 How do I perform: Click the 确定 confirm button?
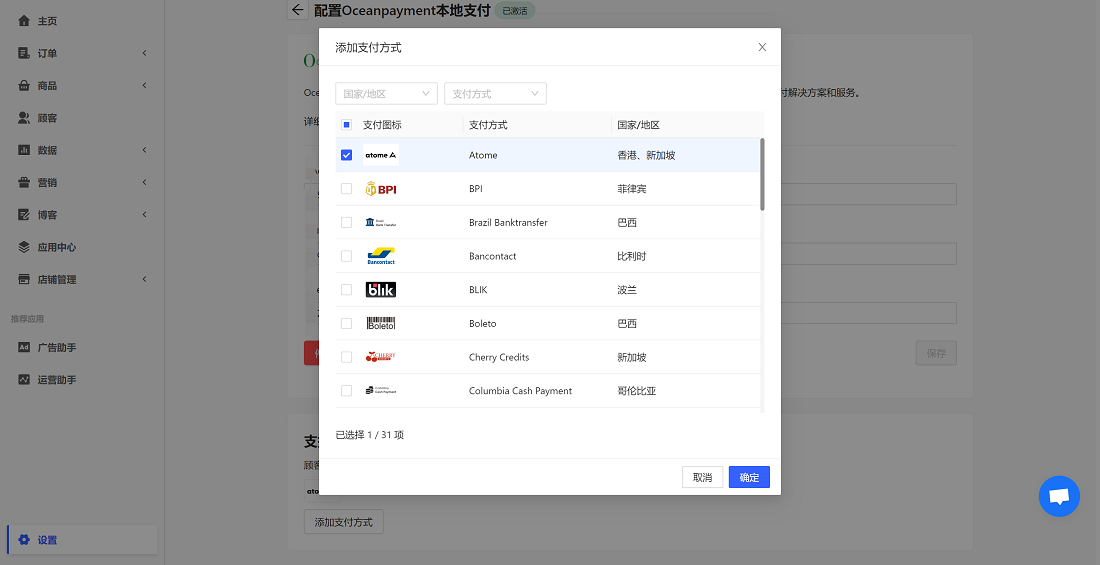click(x=749, y=477)
